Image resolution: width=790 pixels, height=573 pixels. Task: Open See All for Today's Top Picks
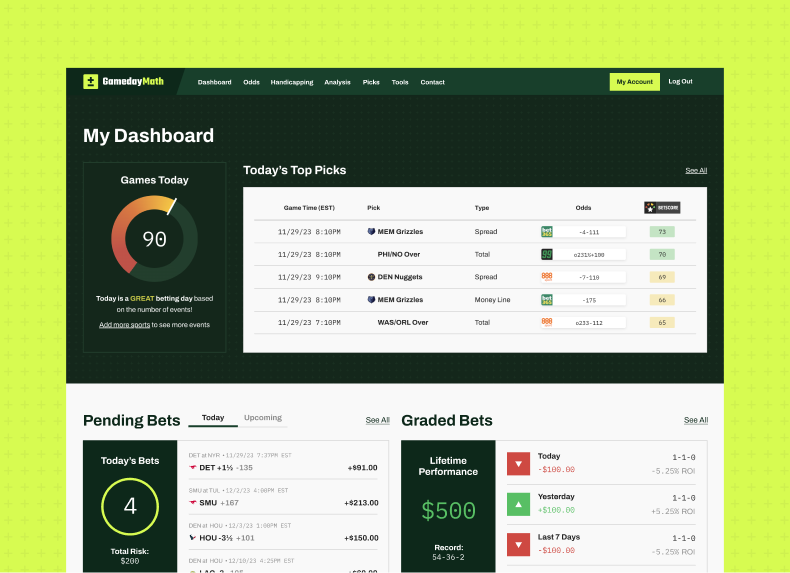tap(696, 170)
